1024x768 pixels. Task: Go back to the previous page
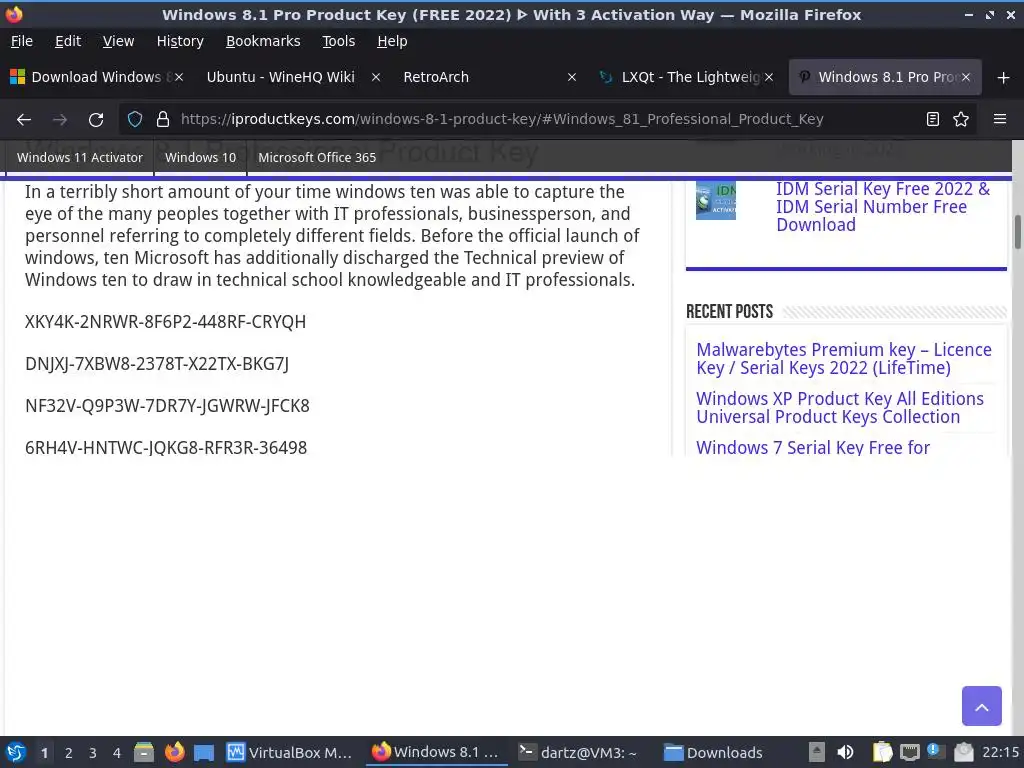(24, 120)
